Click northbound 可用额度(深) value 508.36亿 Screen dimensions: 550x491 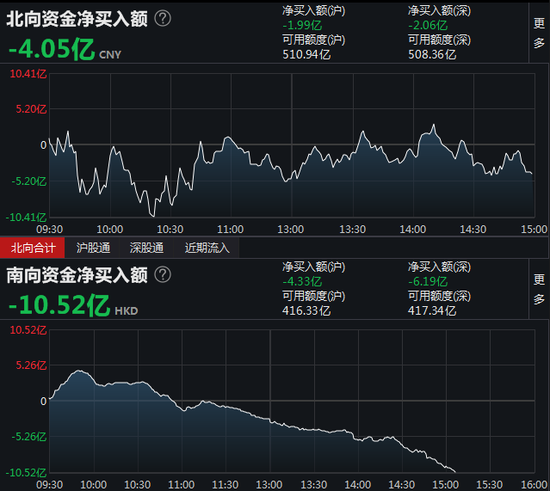(432, 54)
